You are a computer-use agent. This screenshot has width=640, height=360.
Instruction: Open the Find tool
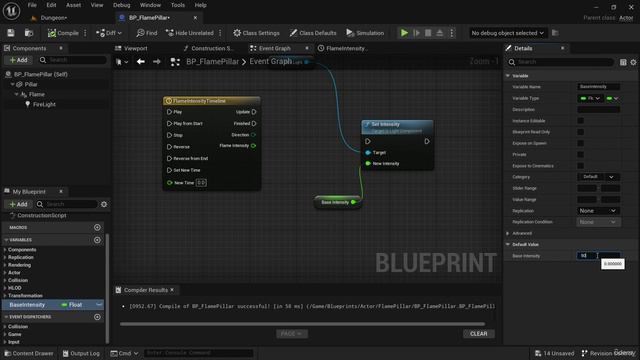[x=147, y=33]
